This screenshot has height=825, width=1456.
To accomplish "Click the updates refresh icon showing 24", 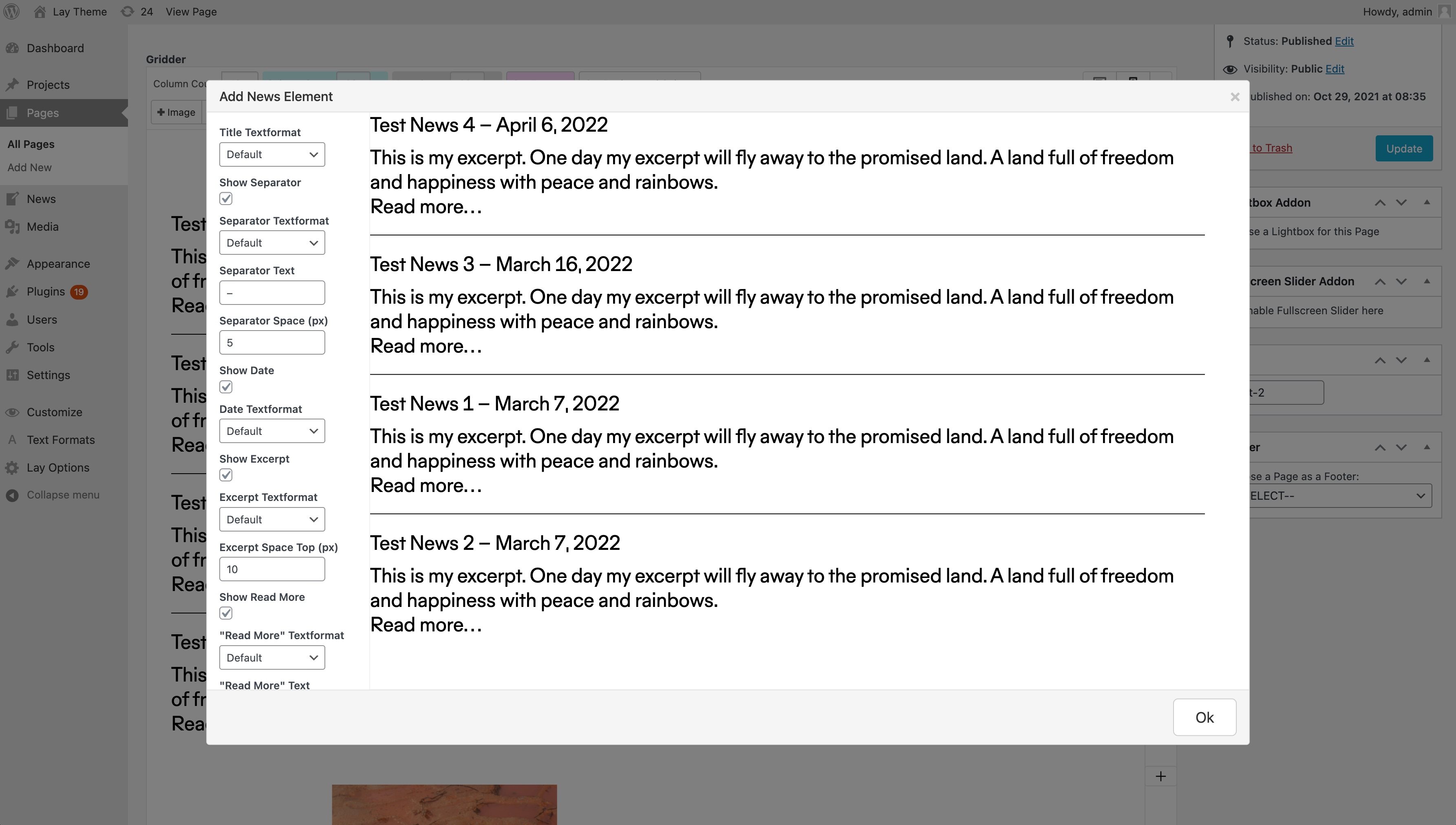I will [128, 11].
